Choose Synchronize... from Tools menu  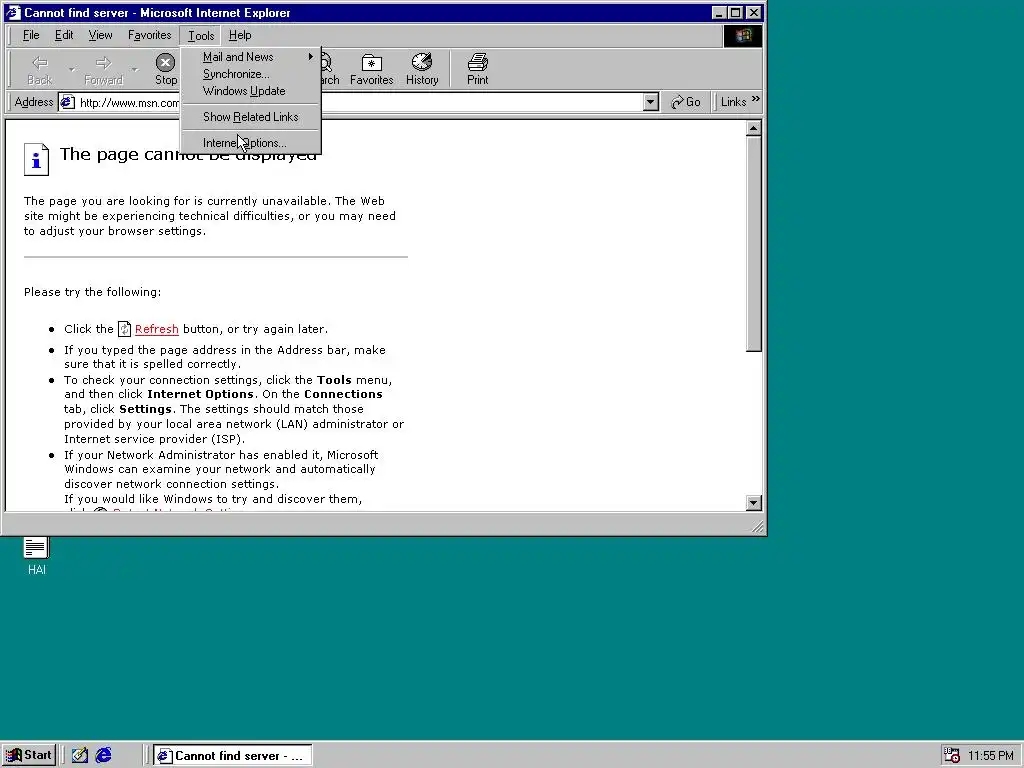(251, 74)
